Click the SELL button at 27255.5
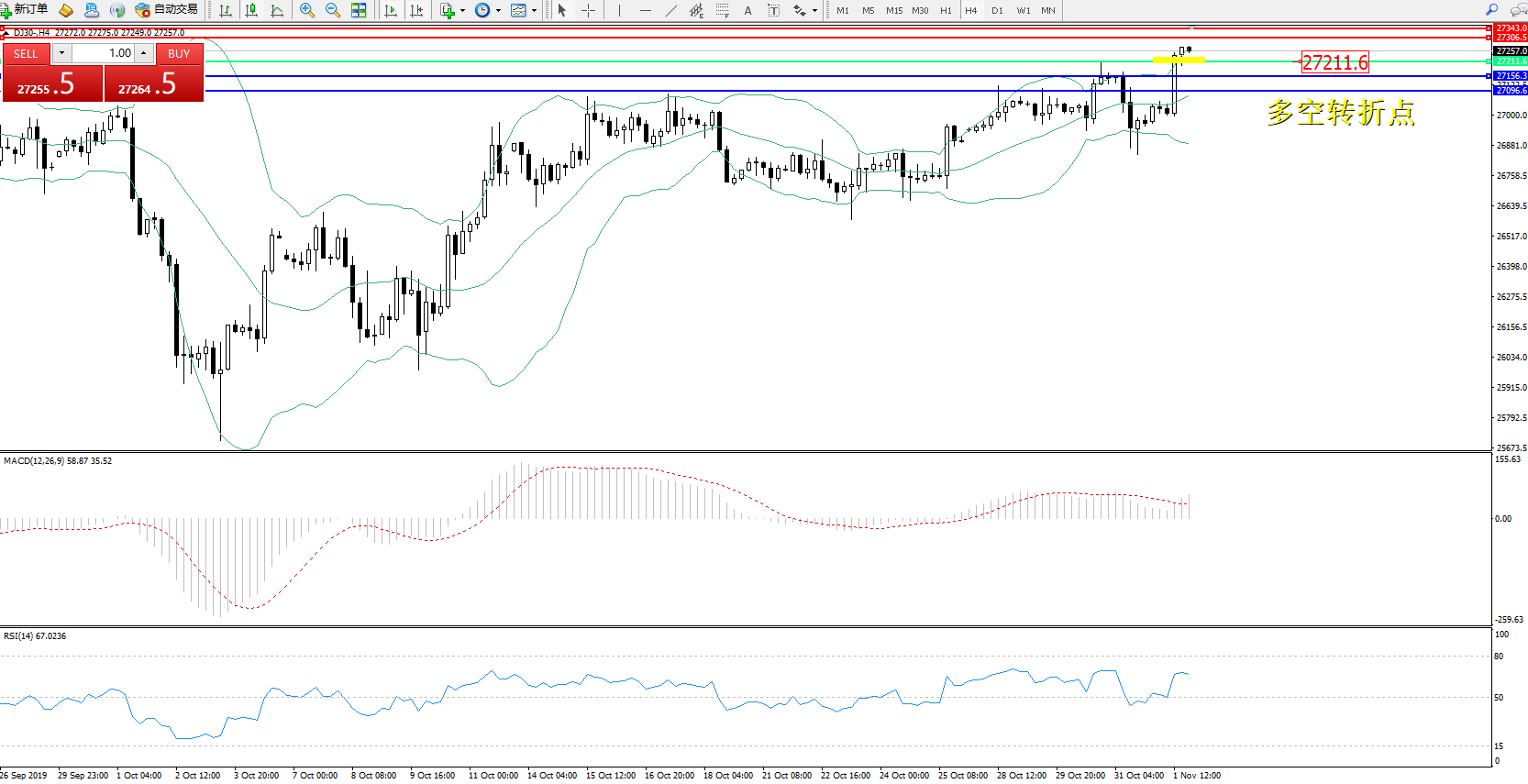 coord(51,84)
